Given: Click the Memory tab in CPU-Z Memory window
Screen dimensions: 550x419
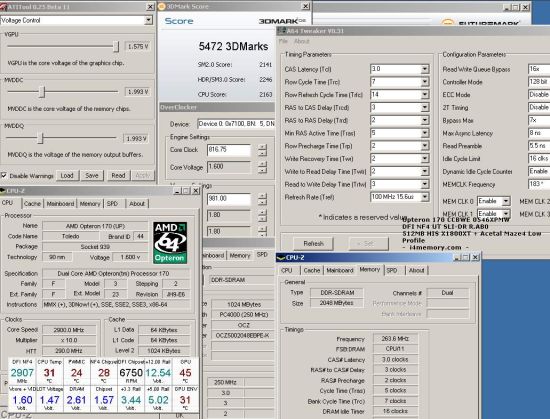Looking at the screenshot, I should [369, 269].
